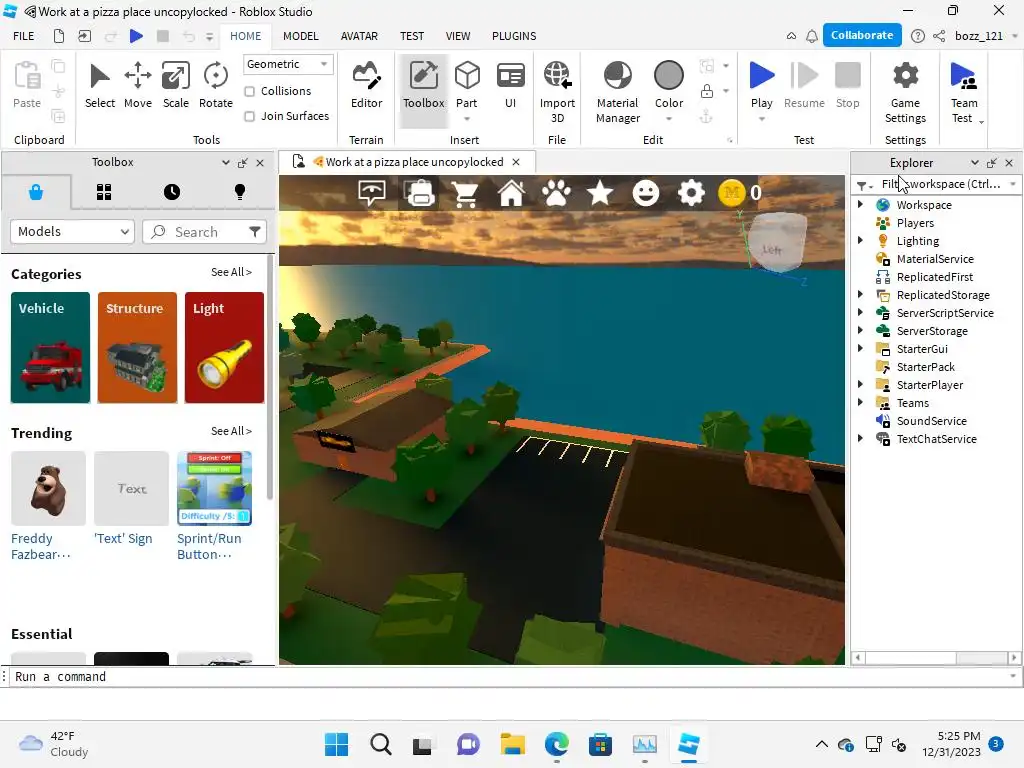
Task: Open Toolbox Marketplace tab
Action: pyautogui.click(x=36, y=192)
